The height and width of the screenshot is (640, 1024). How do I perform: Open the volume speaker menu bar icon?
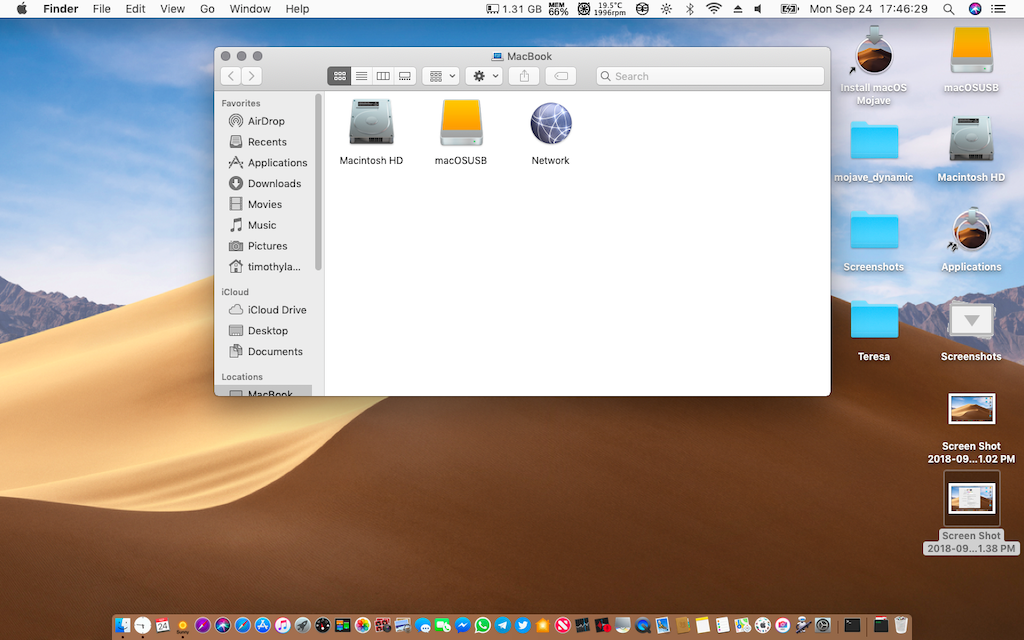coord(758,8)
